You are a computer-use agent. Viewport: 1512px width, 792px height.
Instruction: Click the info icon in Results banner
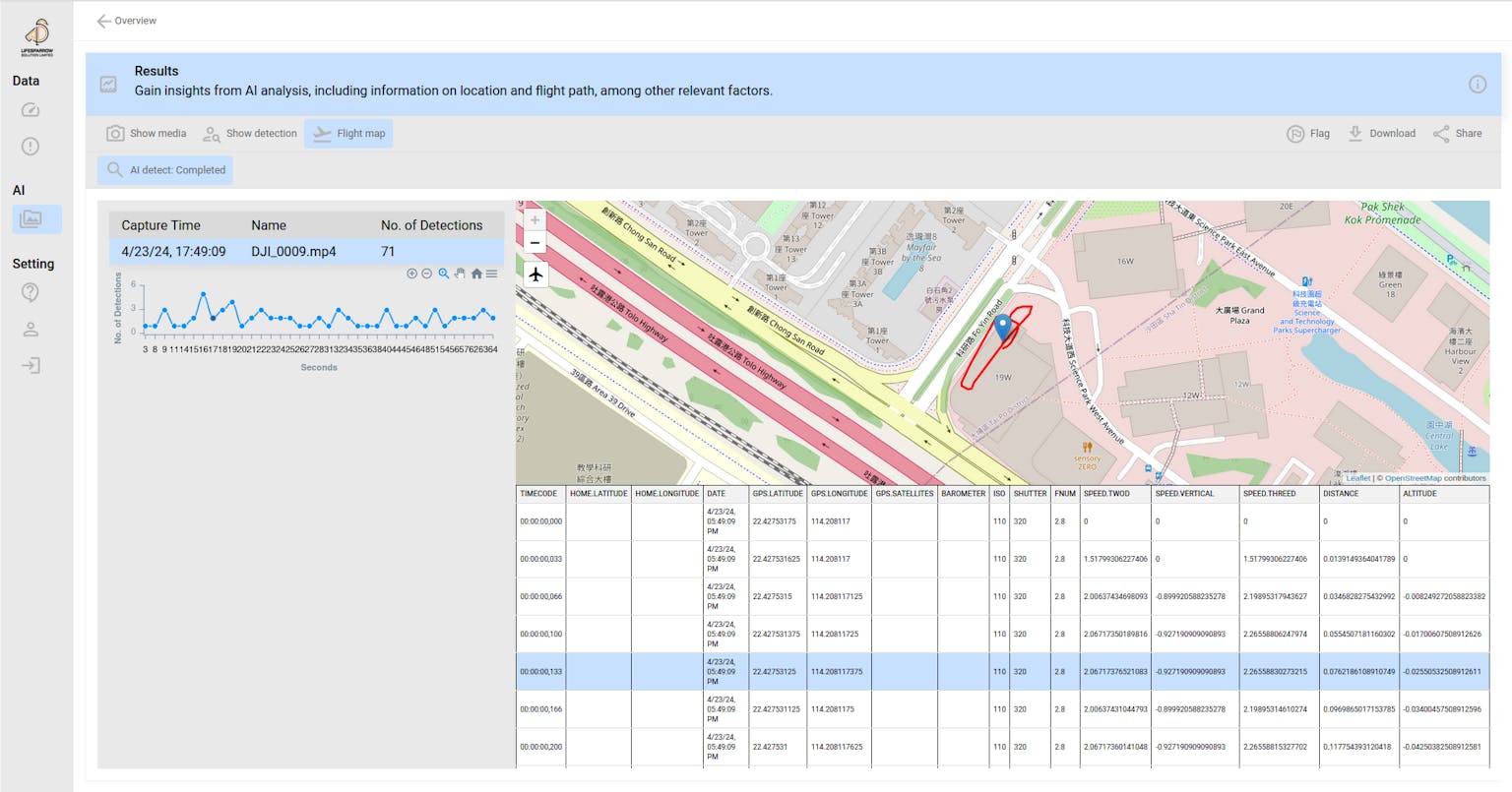(x=1477, y=85)
